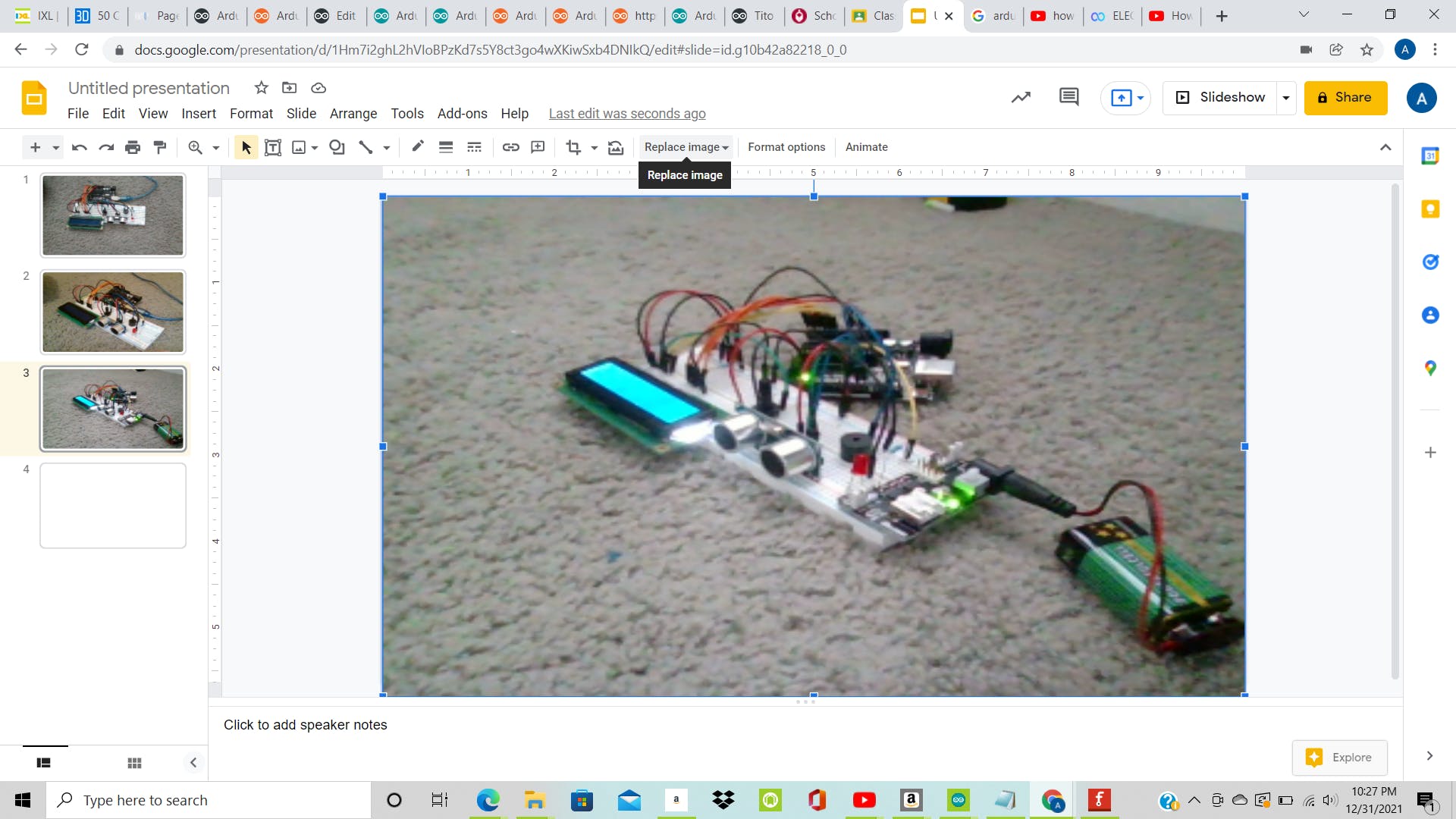This screenshot has width=1456, height=819.
Task: Collapse the filmstrip panel arrow
Action: point(193,763)
